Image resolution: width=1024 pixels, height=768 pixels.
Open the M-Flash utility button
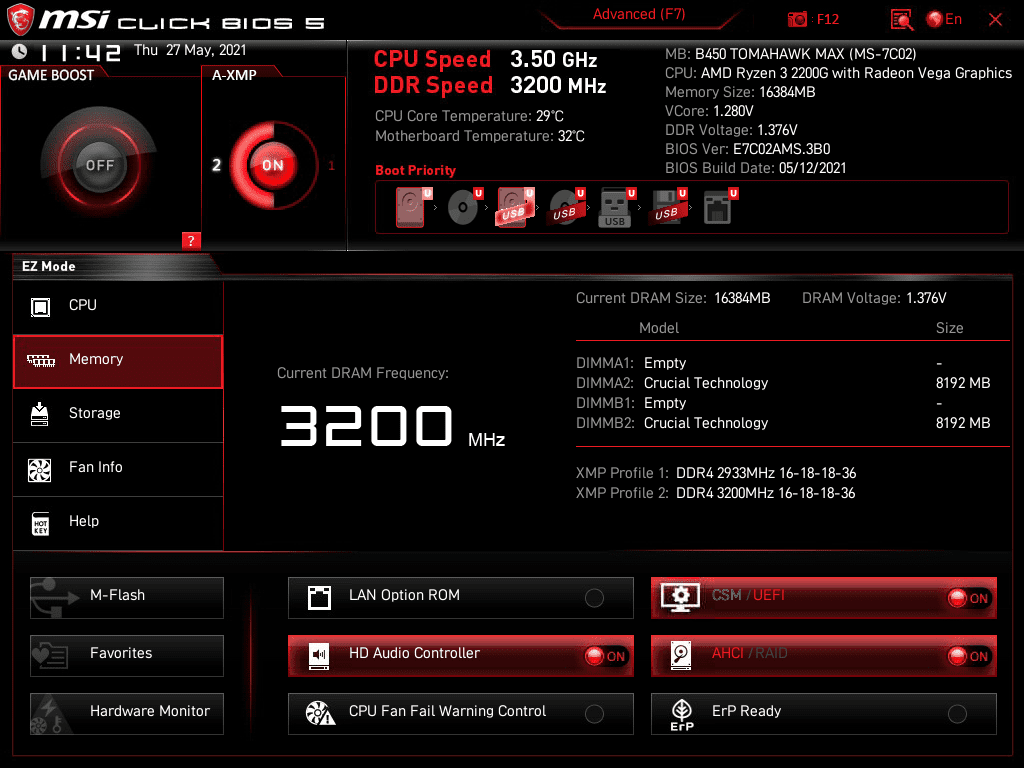point(127,598)
